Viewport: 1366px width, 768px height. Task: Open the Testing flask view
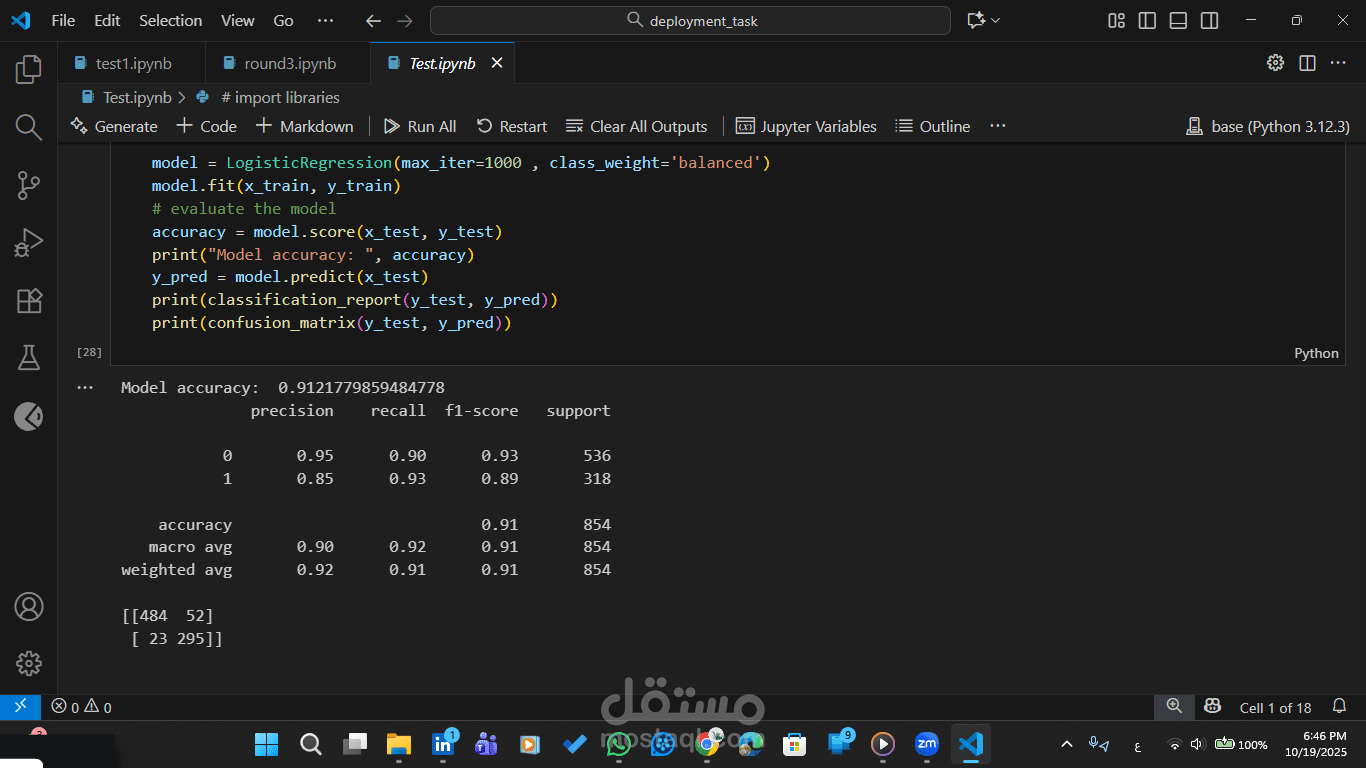coord(29,358)
